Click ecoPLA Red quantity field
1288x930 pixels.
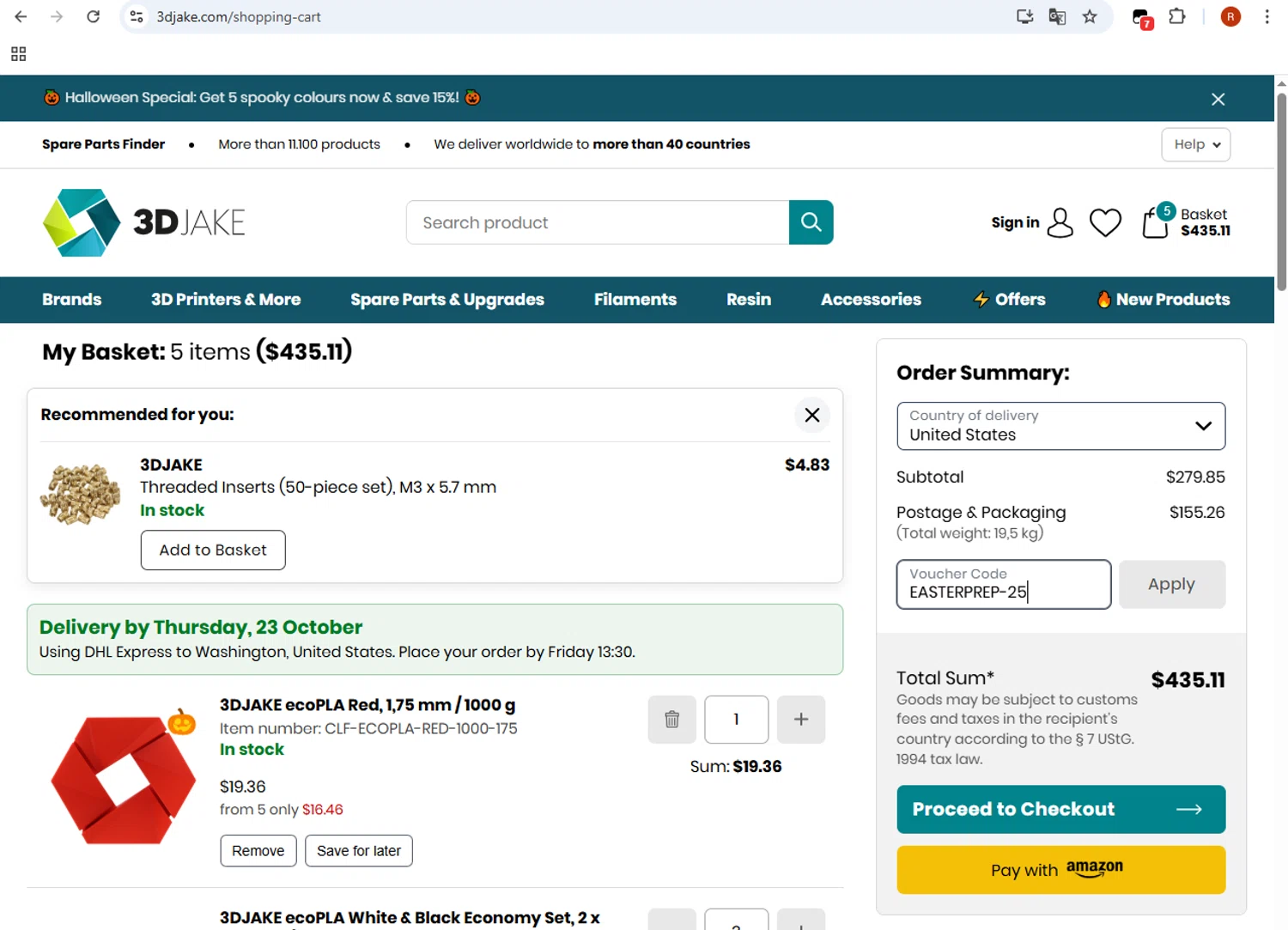coord(736,719)
